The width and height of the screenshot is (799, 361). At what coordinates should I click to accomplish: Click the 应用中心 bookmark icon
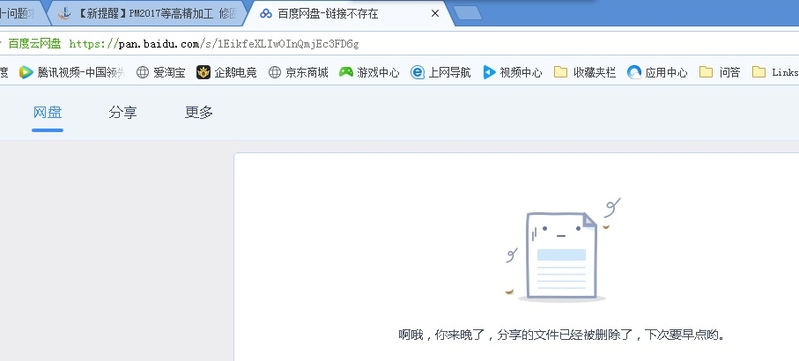(634, 72)
